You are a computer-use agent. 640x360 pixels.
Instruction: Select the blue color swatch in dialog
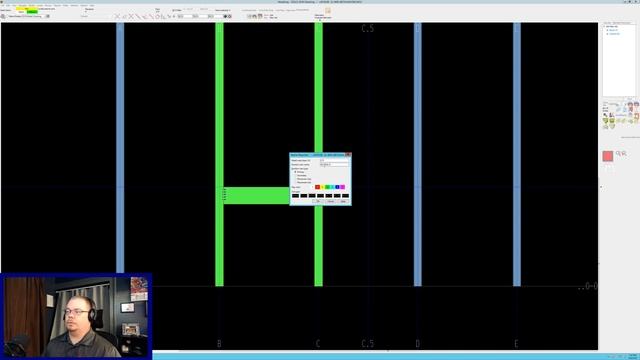(x=337, y=187)
